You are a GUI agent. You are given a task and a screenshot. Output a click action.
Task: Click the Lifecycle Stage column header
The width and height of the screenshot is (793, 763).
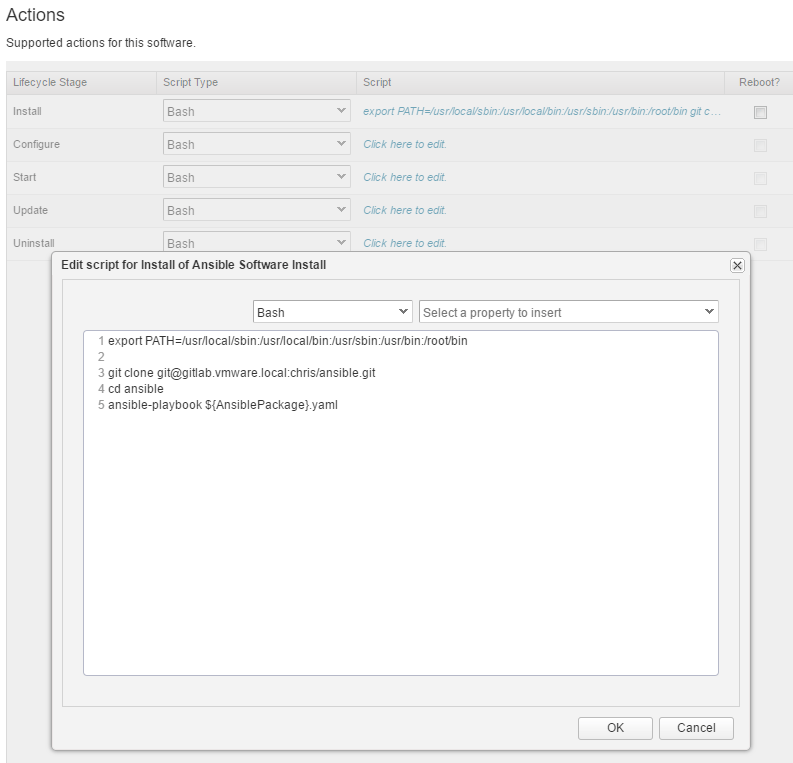[50, 82]
